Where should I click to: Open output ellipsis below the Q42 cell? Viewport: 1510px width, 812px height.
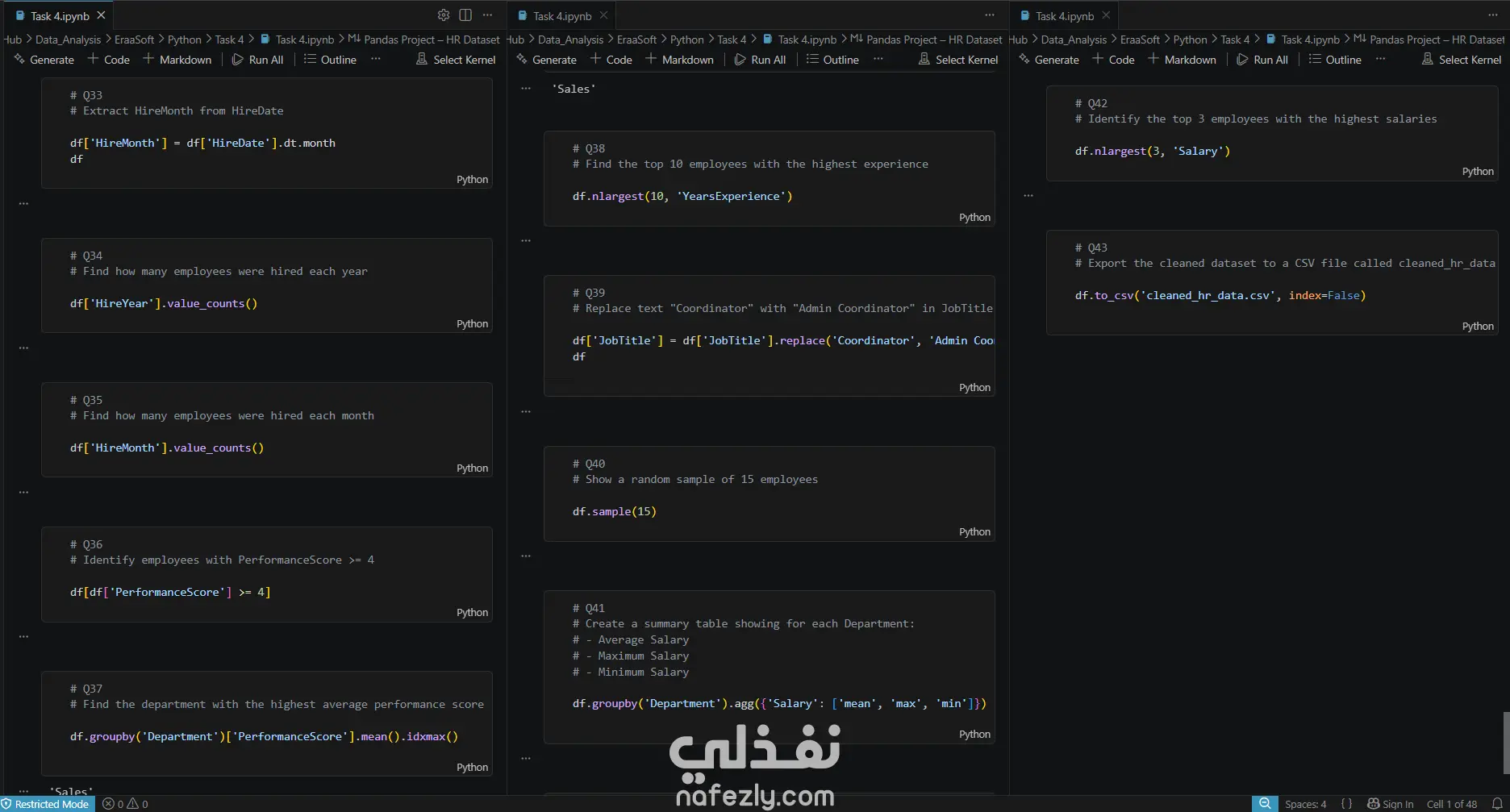1028,195
